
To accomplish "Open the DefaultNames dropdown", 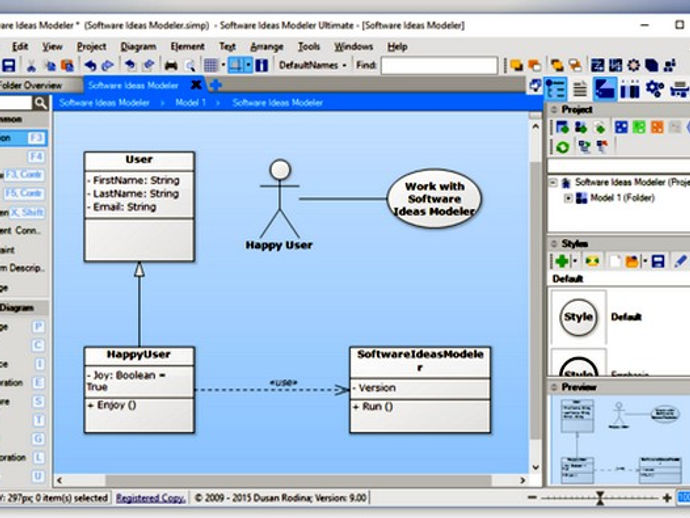I will point(313,65).
